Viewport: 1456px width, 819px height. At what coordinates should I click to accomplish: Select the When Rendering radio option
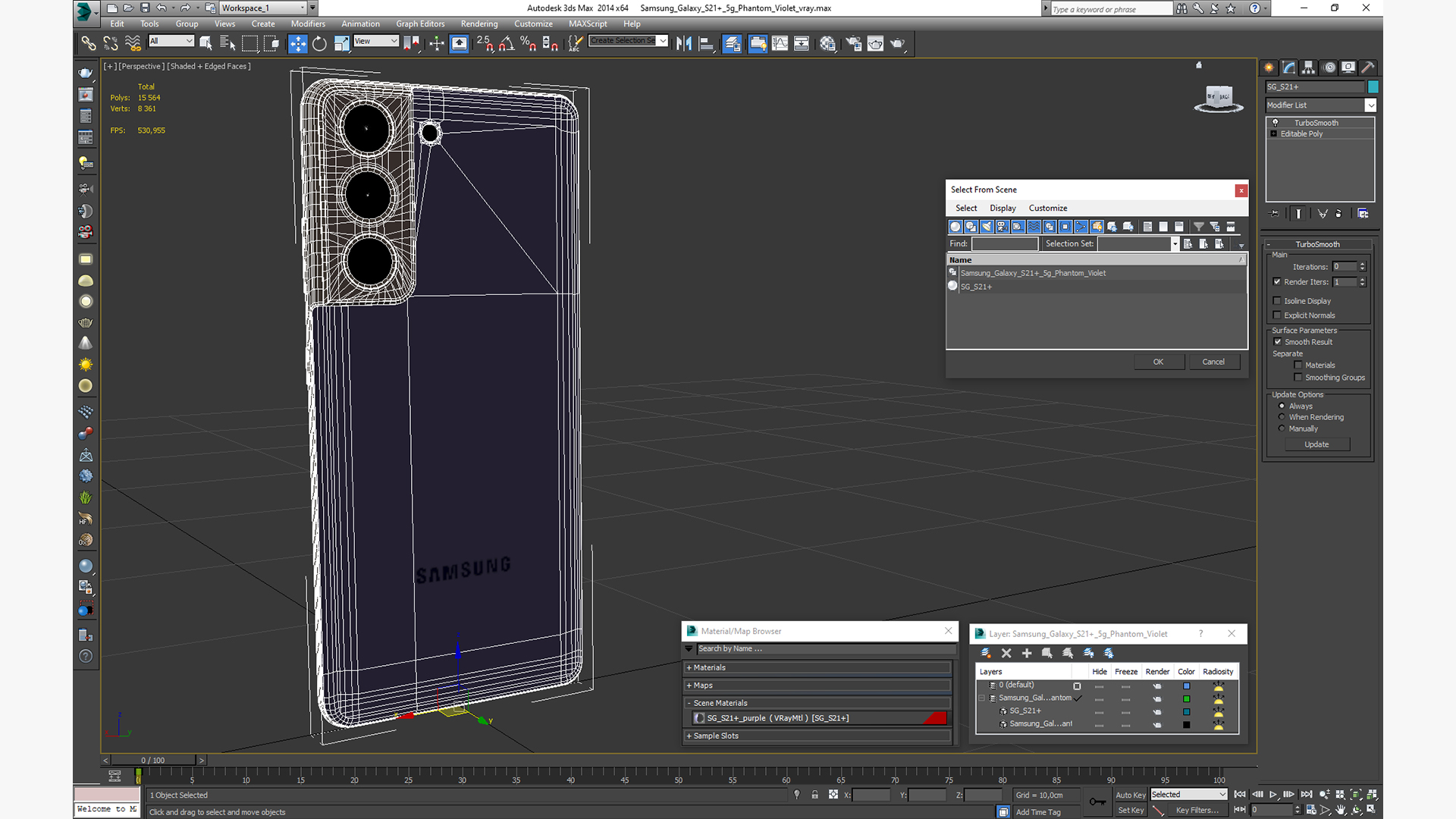(1282, 417)
